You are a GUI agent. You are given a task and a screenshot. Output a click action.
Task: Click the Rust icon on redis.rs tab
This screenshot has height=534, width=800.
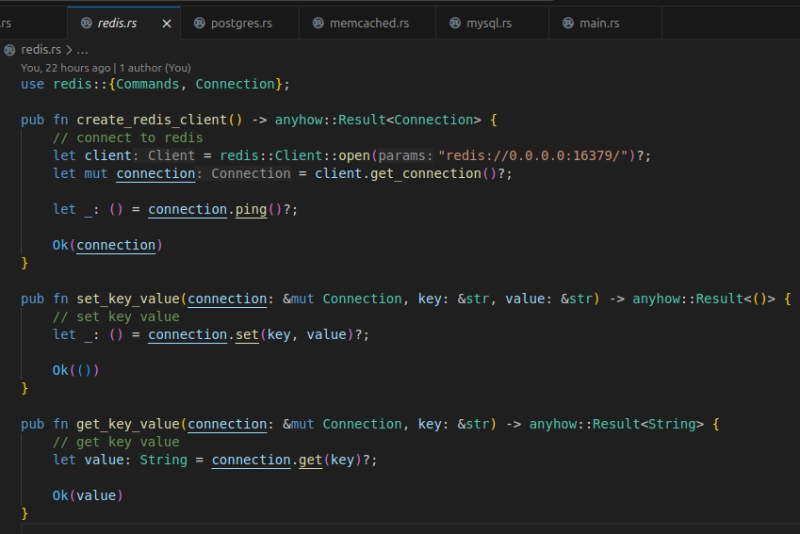point(84,22)
